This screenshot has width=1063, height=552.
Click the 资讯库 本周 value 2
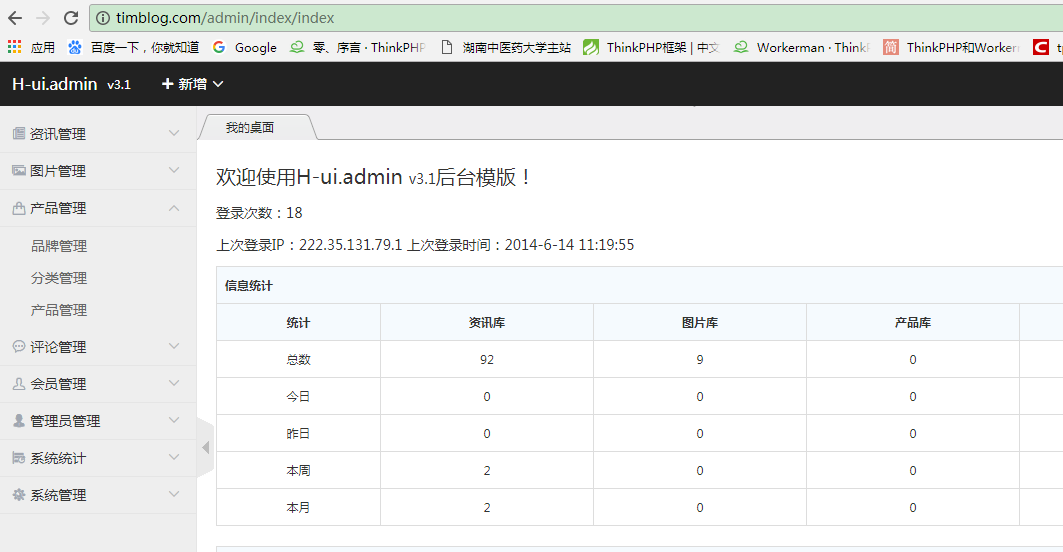(487, 471)
